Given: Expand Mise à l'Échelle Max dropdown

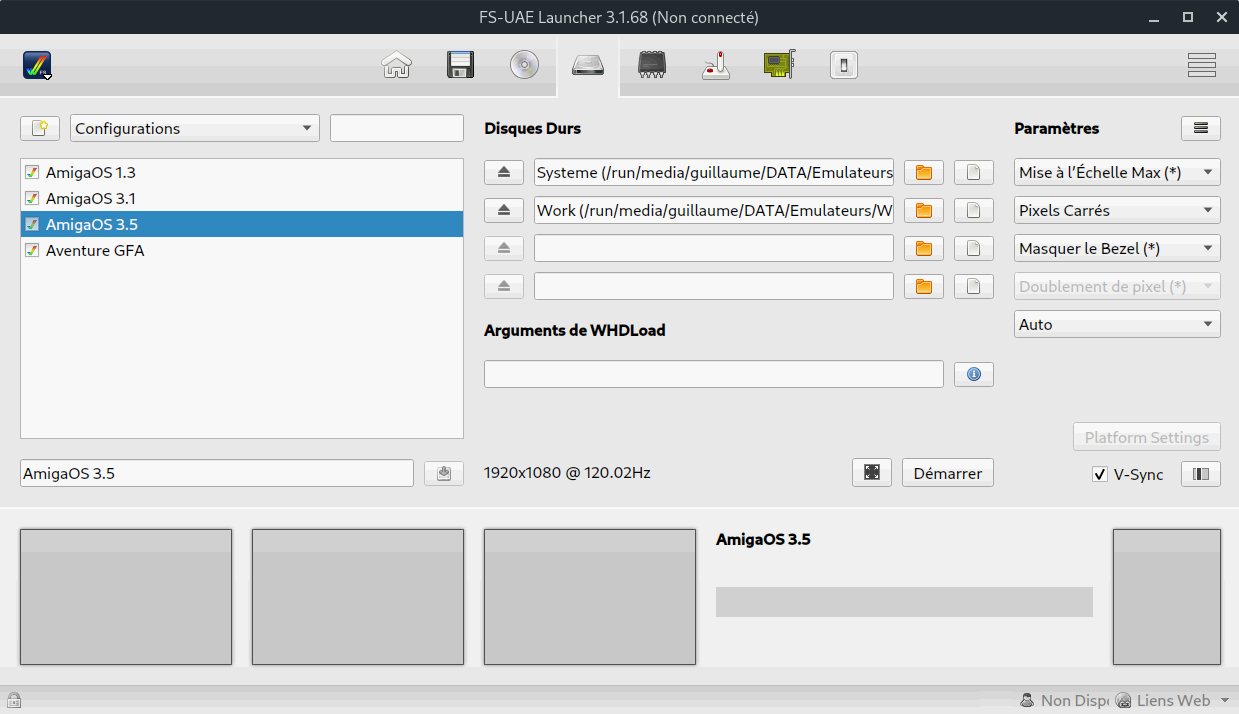Looking at the screenshot, I should [x=1117, y=172].
